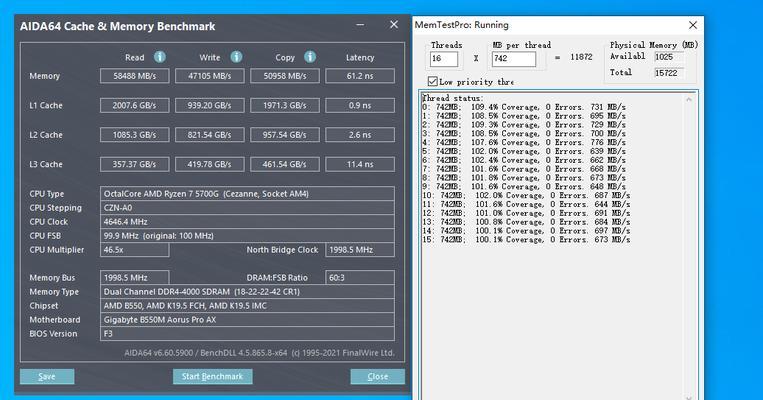Click the Memory Latency value 61.2 ns
The height and width of the screenshot is (400, 763).
tap(360, 76)
